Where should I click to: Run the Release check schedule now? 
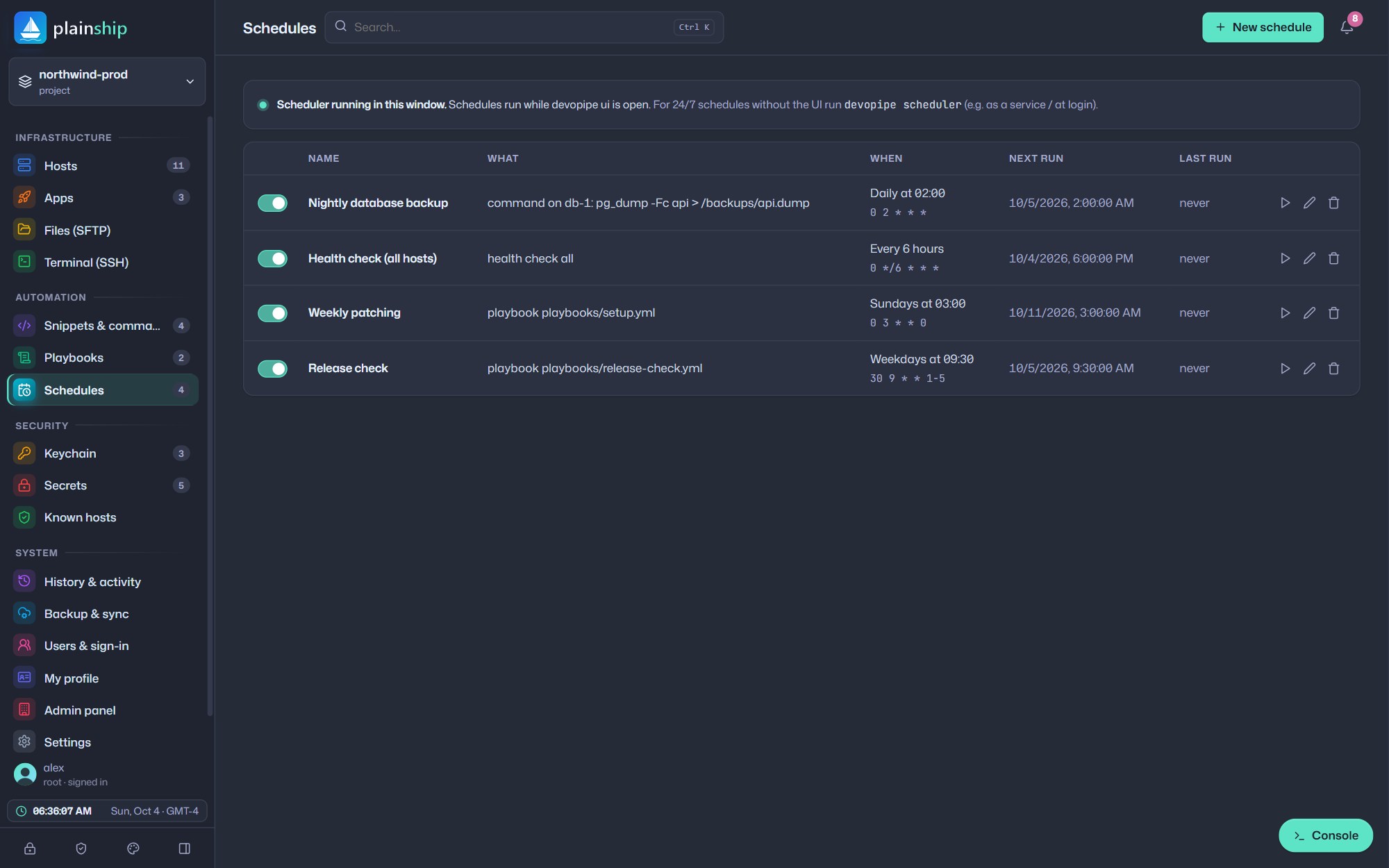1285,369
